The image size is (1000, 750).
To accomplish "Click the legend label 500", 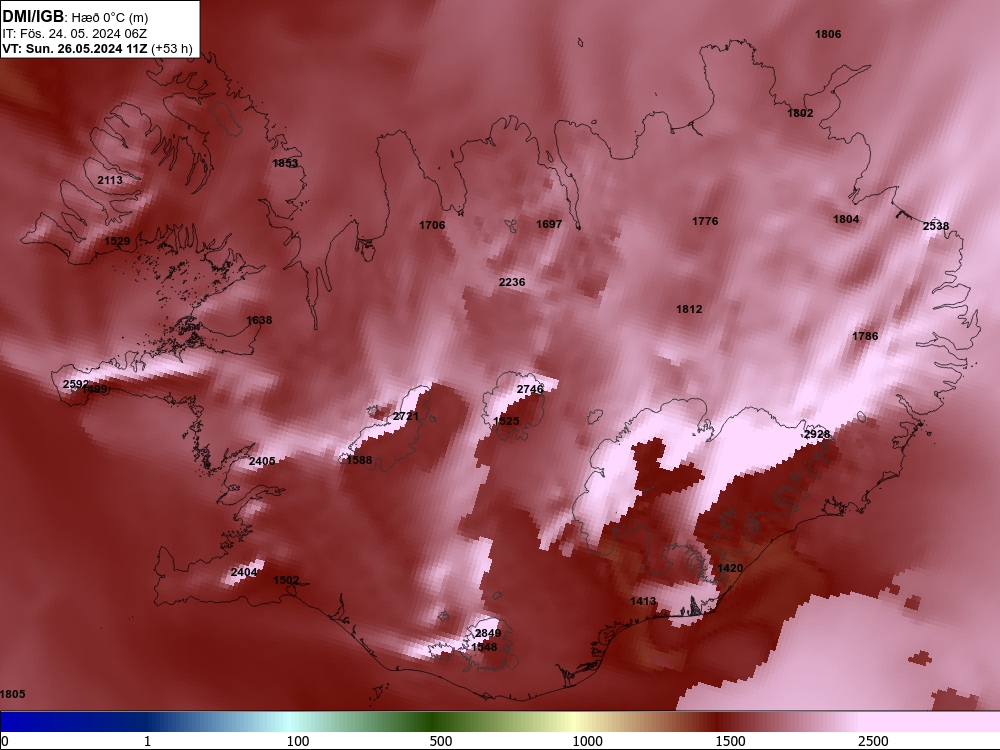I will (x=441, y=741).
